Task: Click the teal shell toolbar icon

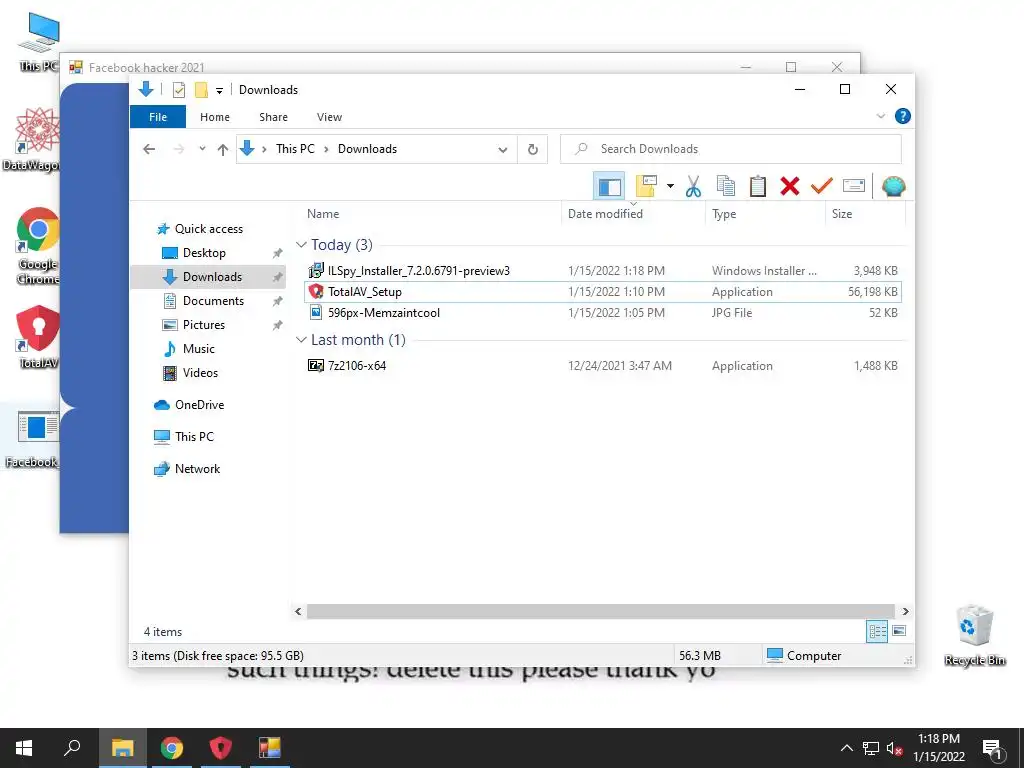Action: [x=893, y=187]
